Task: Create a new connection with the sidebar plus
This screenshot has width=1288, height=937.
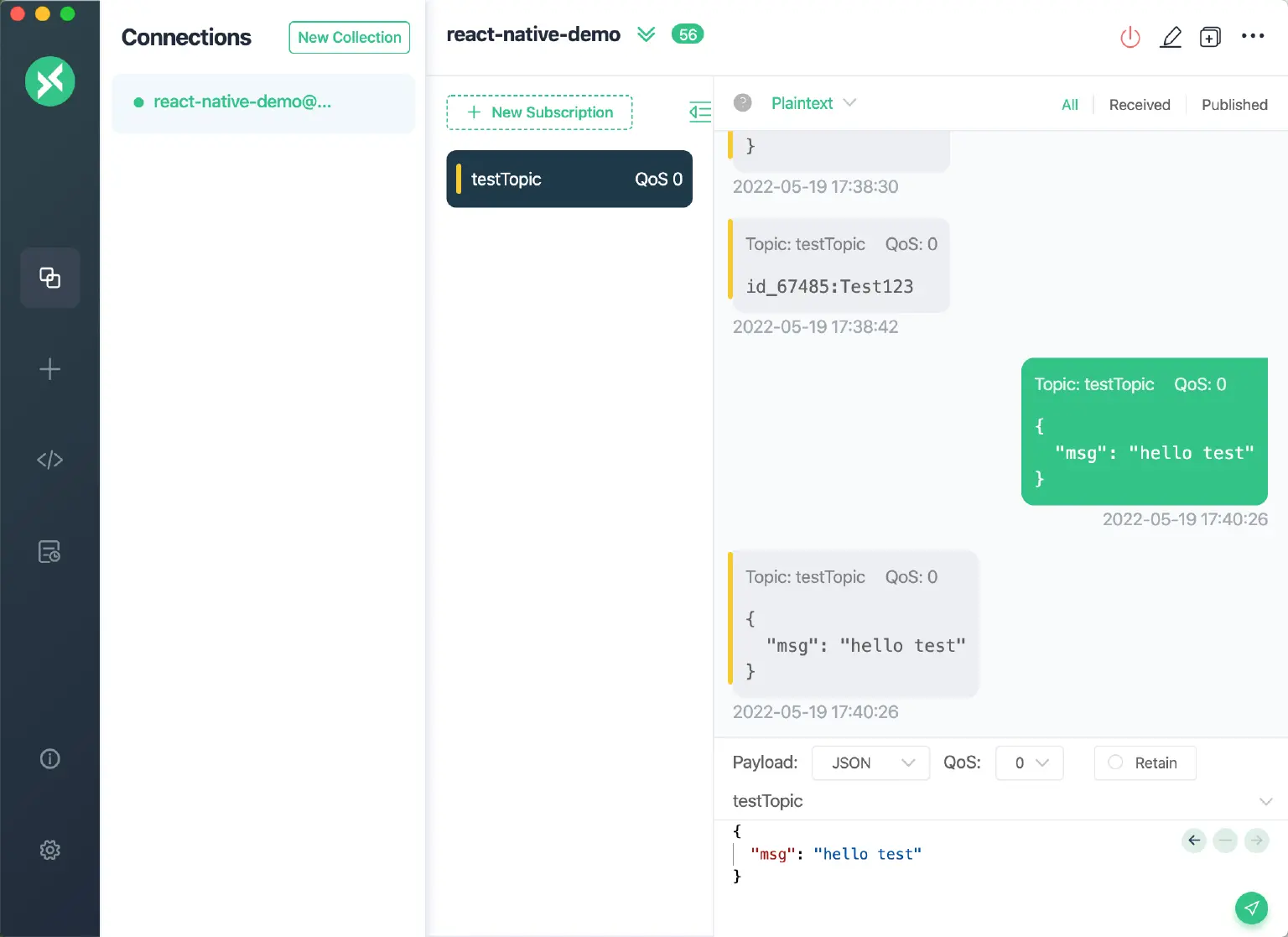Action: pos(49,368)
